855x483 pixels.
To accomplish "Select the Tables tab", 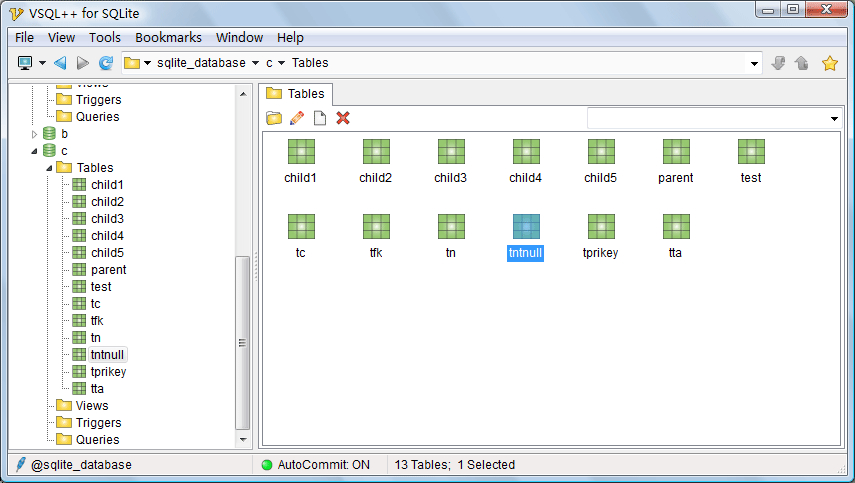I will pyautogui.click(x=295, y=94).
